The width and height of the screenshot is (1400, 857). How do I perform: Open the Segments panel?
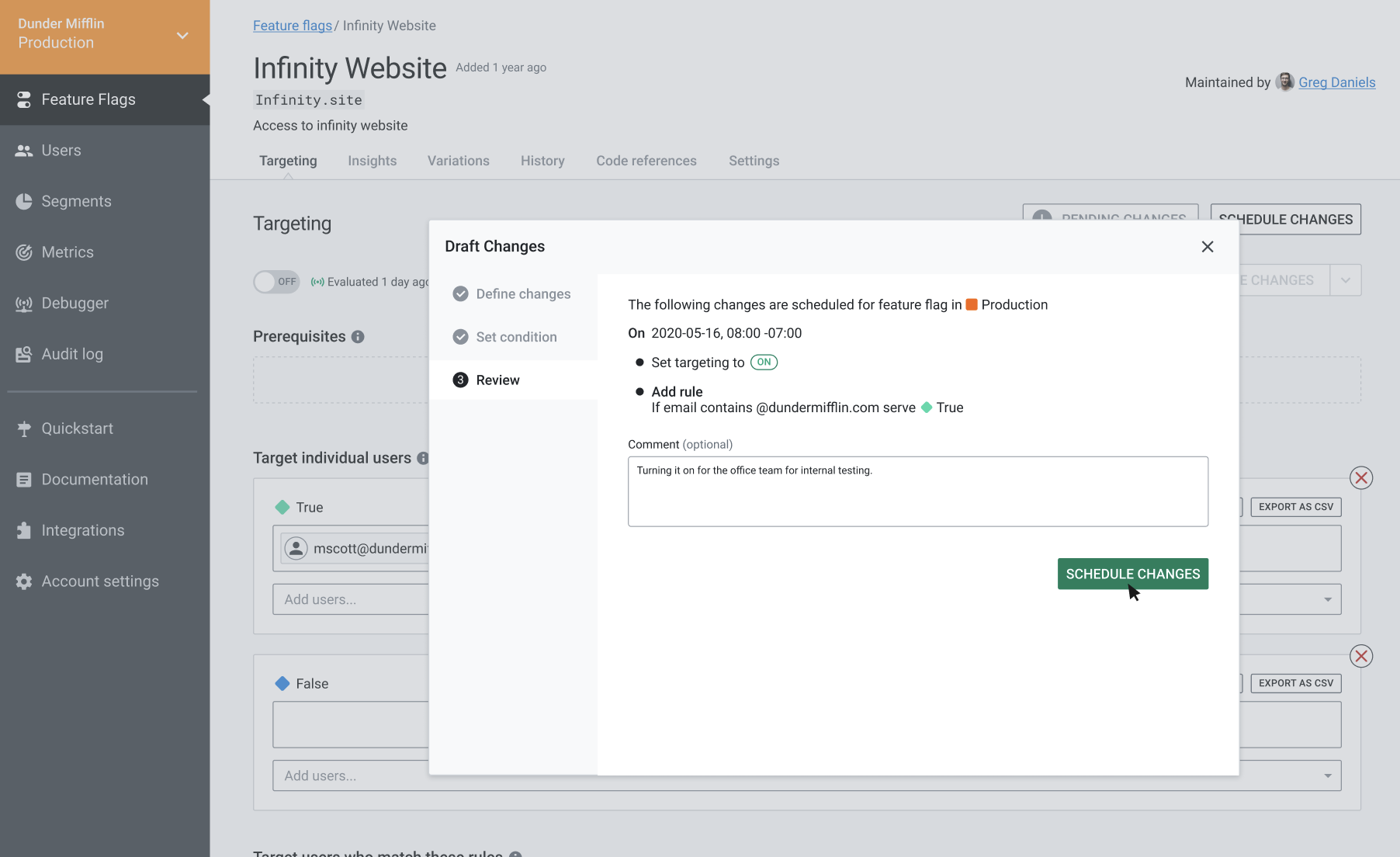click(x=75, y=201)
